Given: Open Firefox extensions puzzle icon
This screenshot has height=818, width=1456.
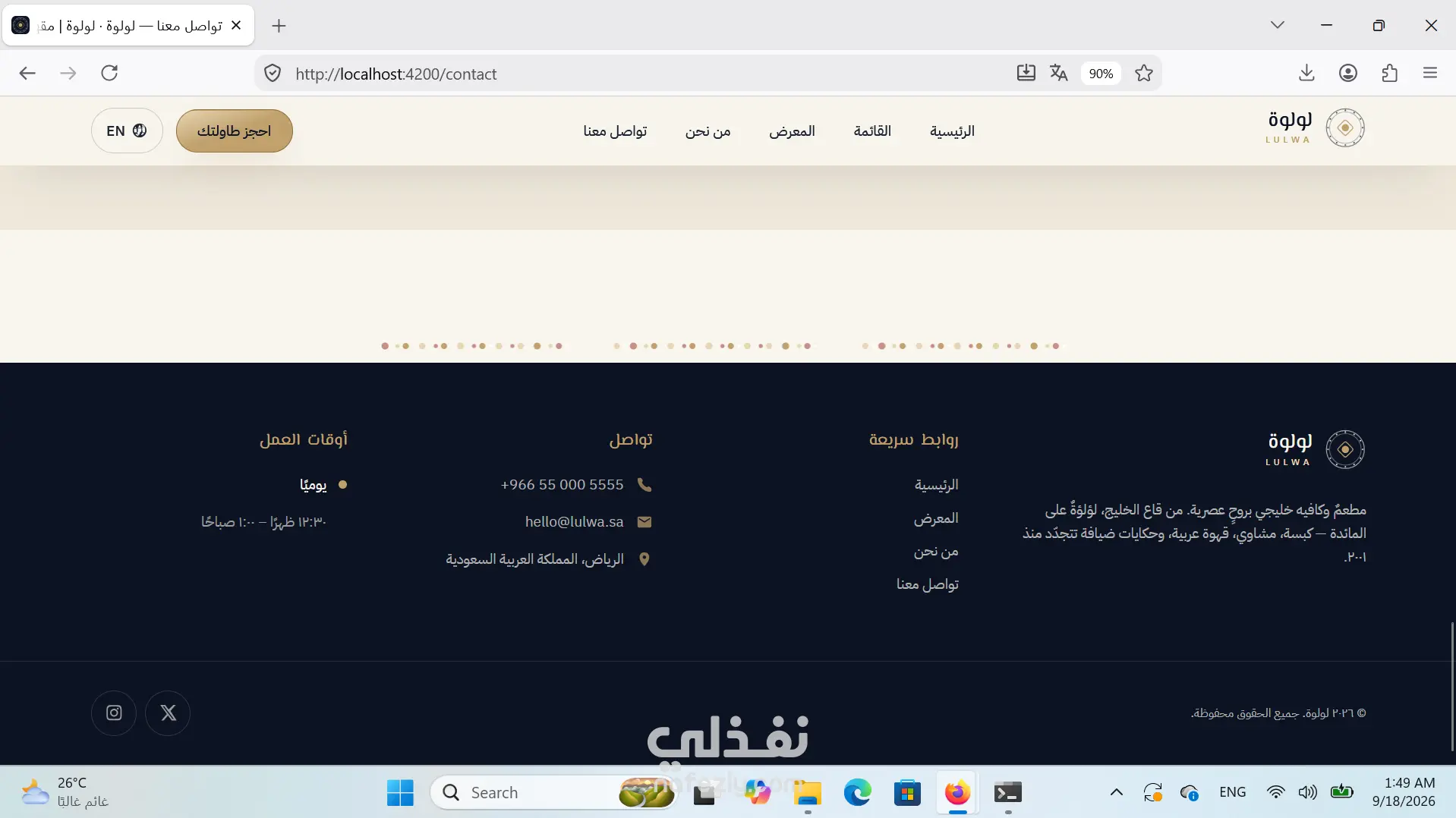Looking at the screenshot, I should 1390,73.
